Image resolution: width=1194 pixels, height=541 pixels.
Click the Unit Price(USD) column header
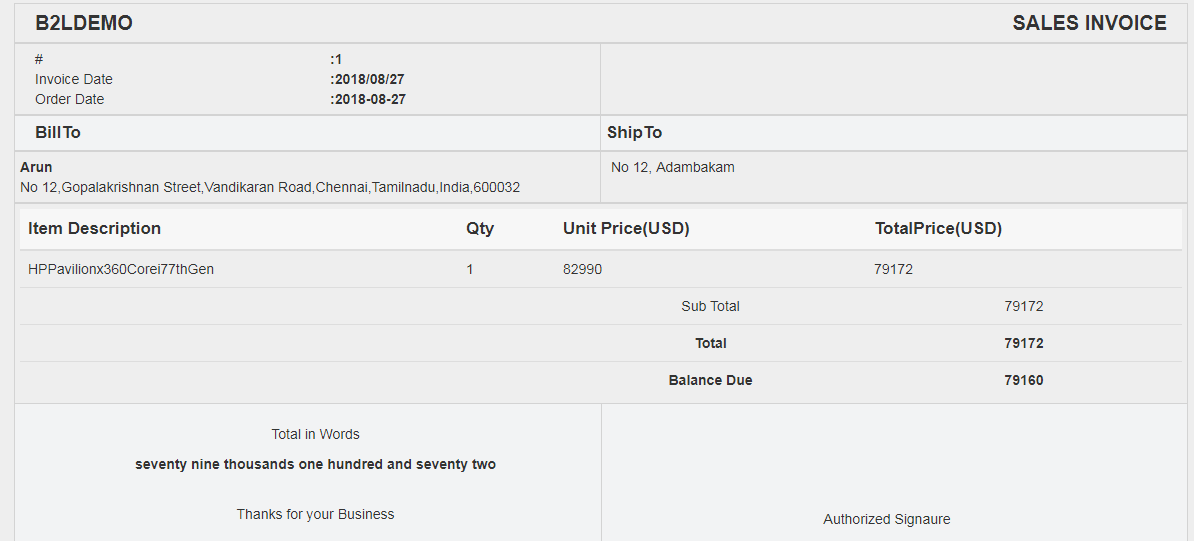[626, 228]
